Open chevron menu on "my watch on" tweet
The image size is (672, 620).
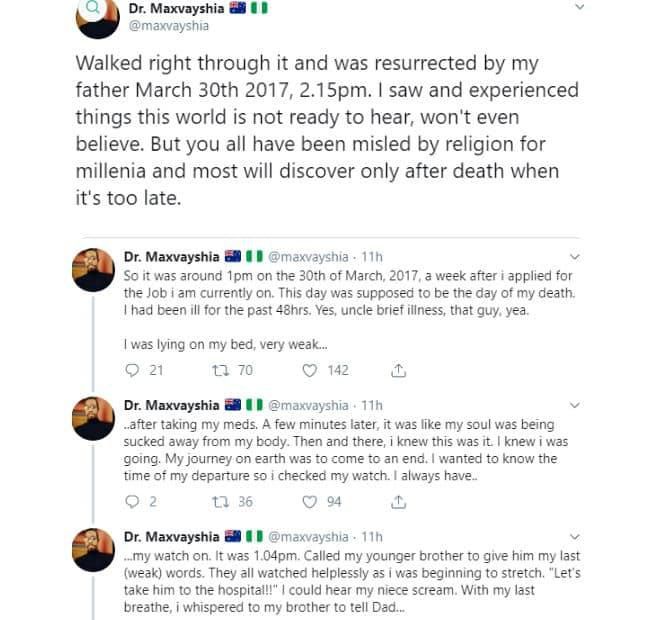(x=573, y=537)
